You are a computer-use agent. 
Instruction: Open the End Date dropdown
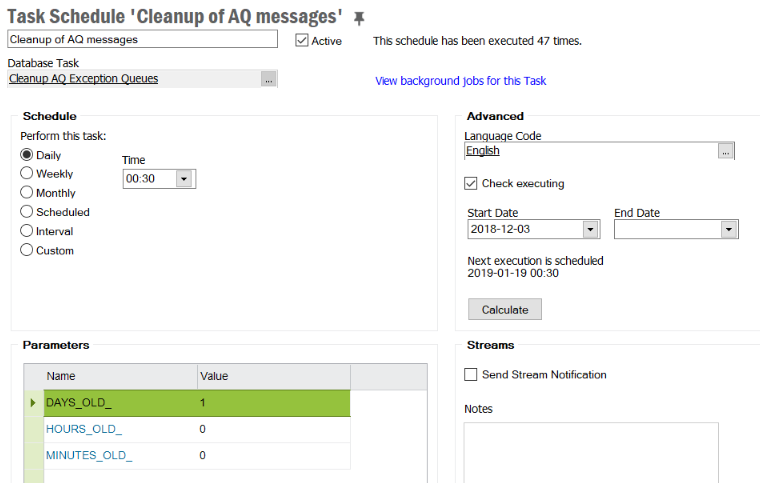click(x=727, y=230)
